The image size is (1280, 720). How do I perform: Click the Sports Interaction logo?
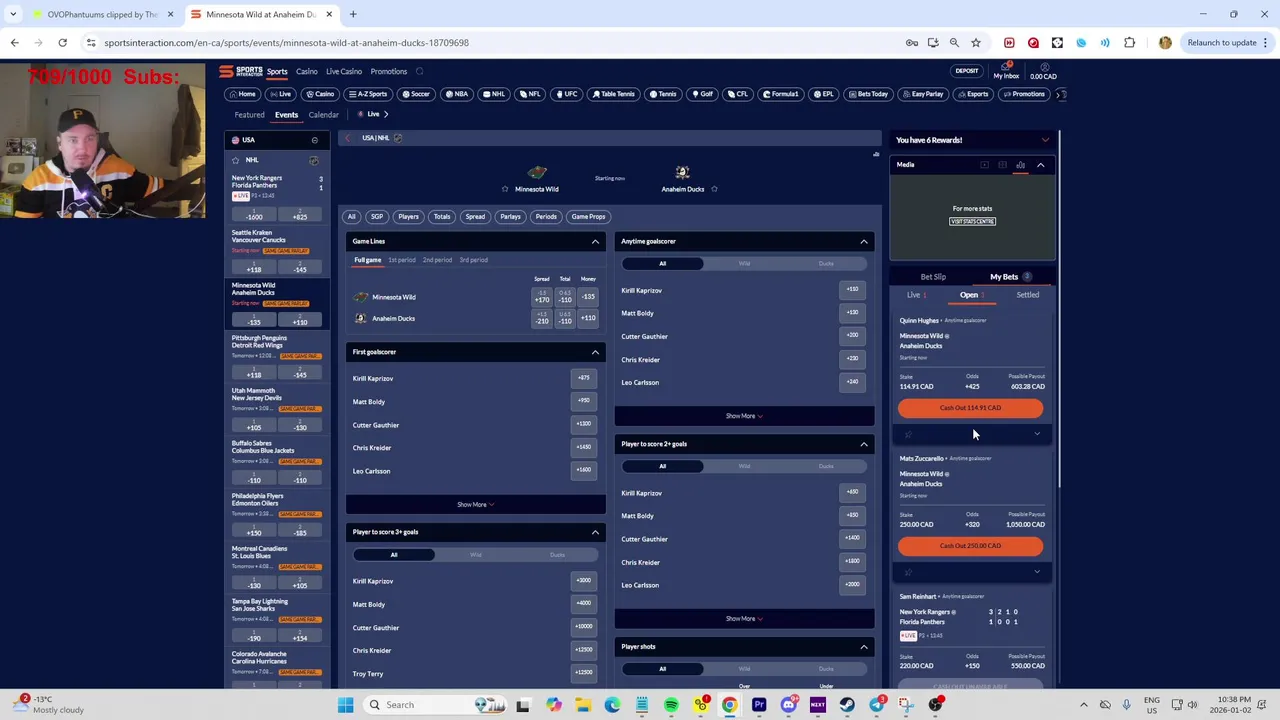(x=241, y=71)
